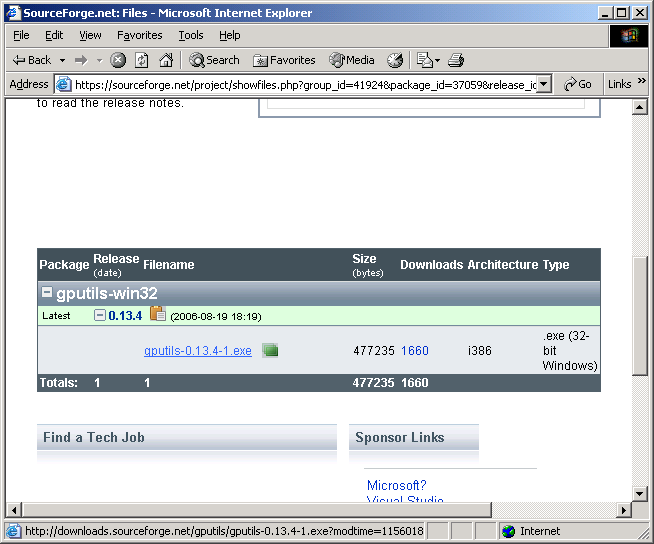Click the (2006-08-19 18:19) release date
This screenshot has width=654, height=544.
[x=216, y=317]
